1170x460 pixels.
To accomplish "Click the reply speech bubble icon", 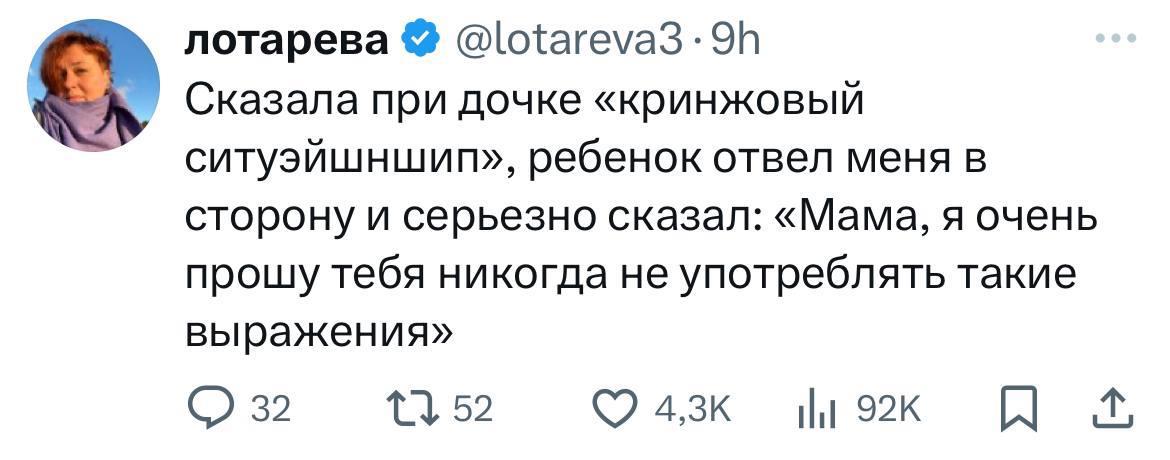I will click(210, 409).
